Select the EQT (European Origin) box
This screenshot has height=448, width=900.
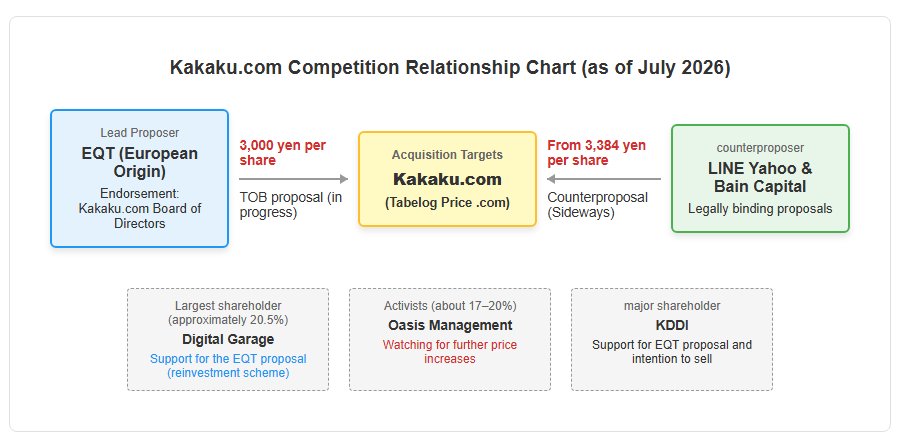click(x=139, y=178)
